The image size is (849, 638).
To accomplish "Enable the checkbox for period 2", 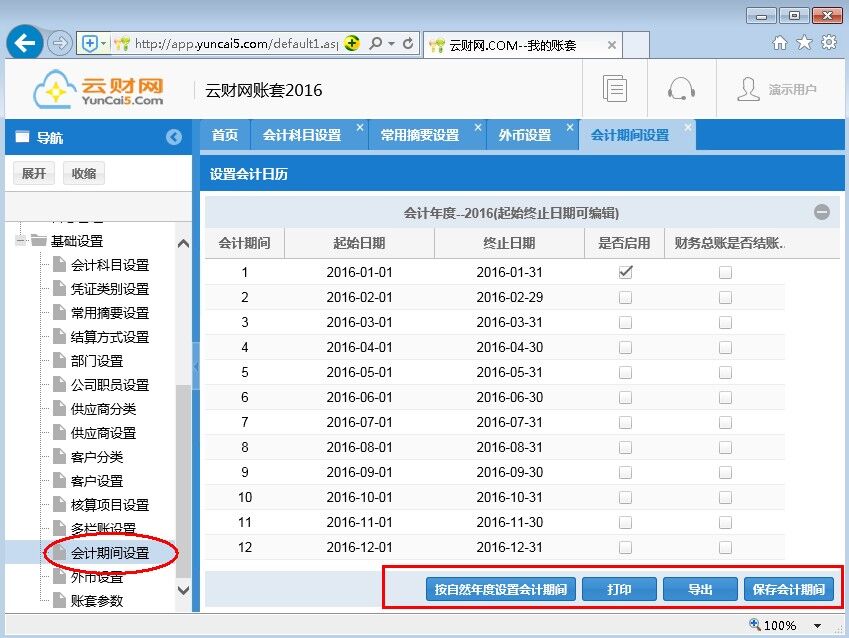I will coord(625,297).
